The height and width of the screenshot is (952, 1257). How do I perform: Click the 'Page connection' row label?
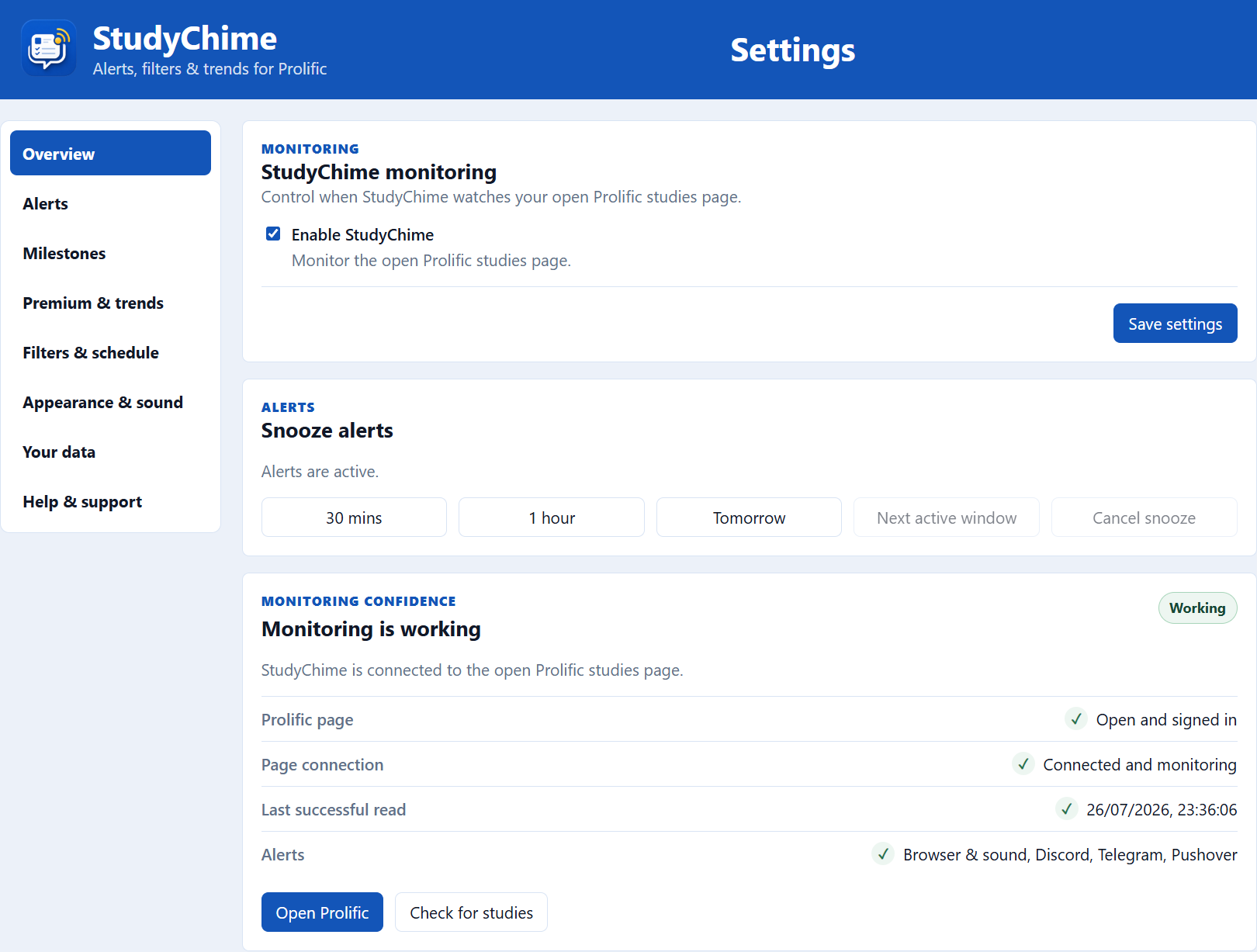322,765
